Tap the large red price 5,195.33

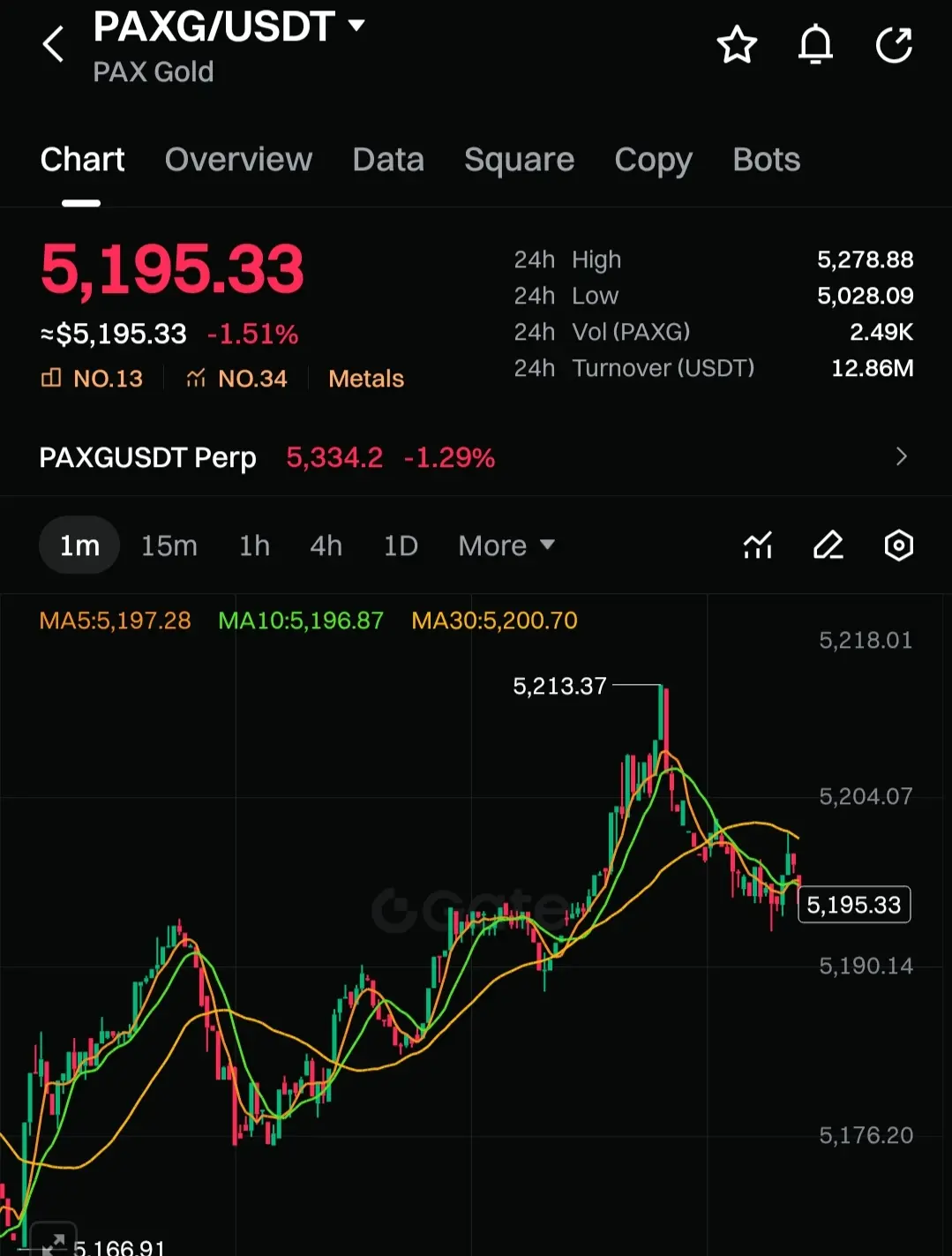[172, 269]
